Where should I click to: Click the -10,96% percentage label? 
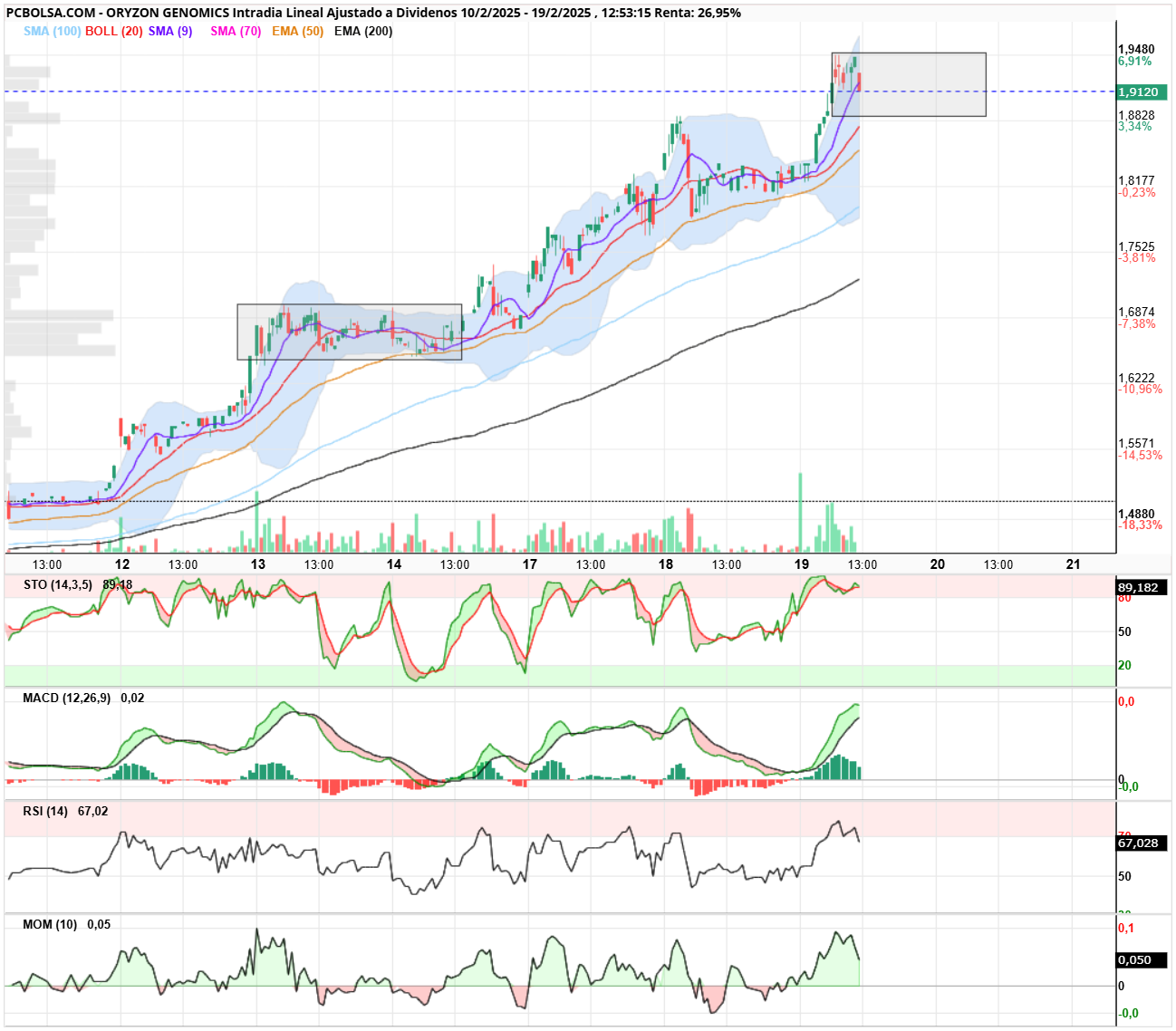[1140, 389]
